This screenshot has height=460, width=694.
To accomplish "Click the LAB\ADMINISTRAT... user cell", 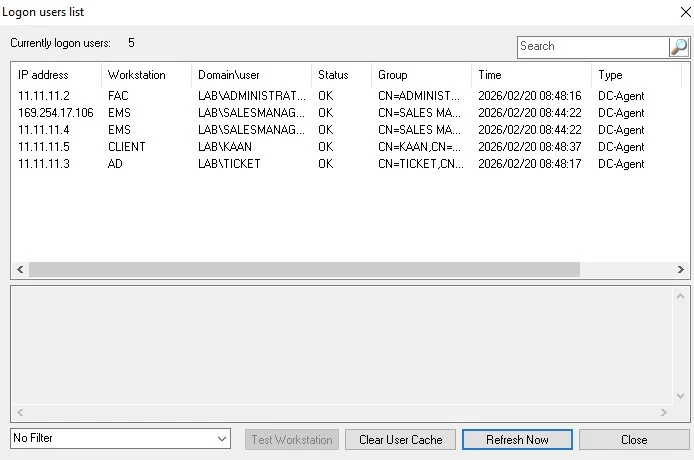I will pyautogui.click(x=251, y=96).
